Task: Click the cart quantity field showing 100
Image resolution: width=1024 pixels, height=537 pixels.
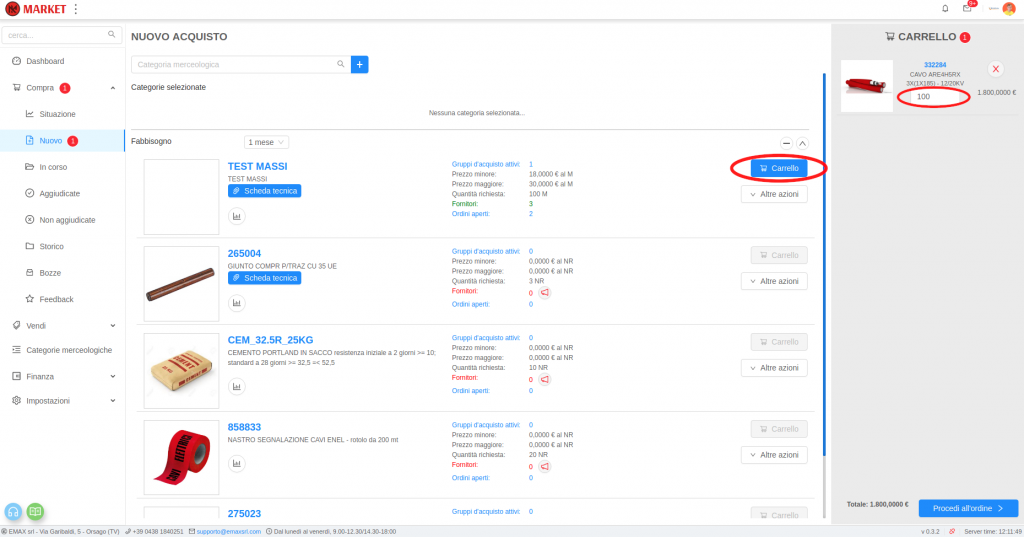Action: coord(932,97)
